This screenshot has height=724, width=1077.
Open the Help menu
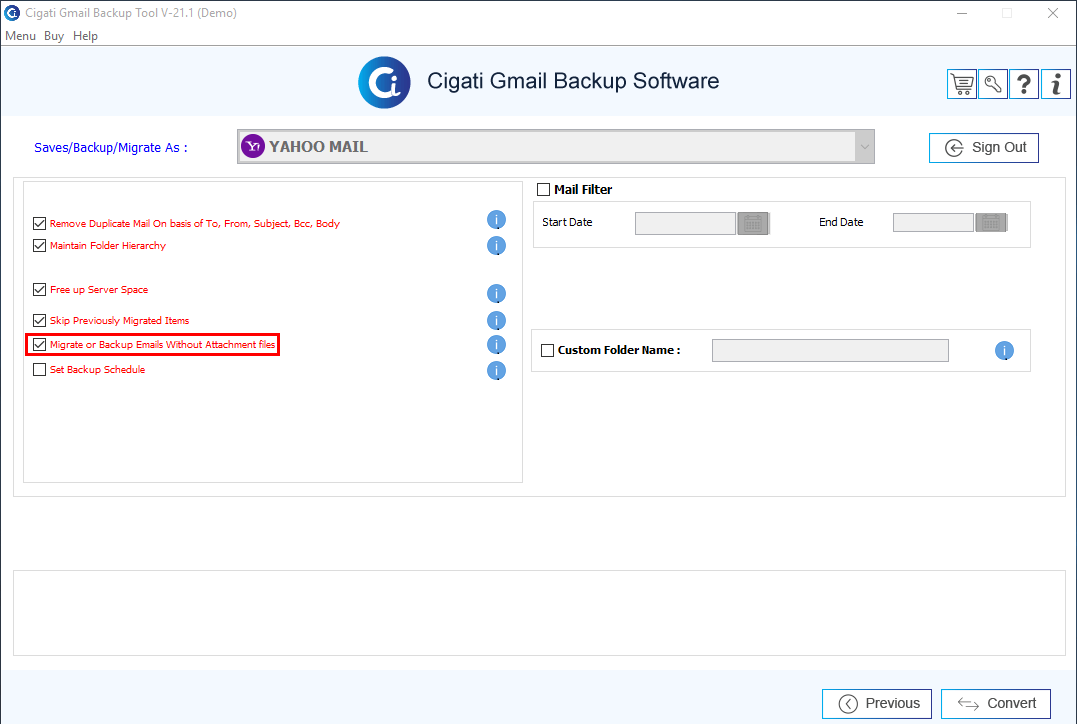pos(85,36)
